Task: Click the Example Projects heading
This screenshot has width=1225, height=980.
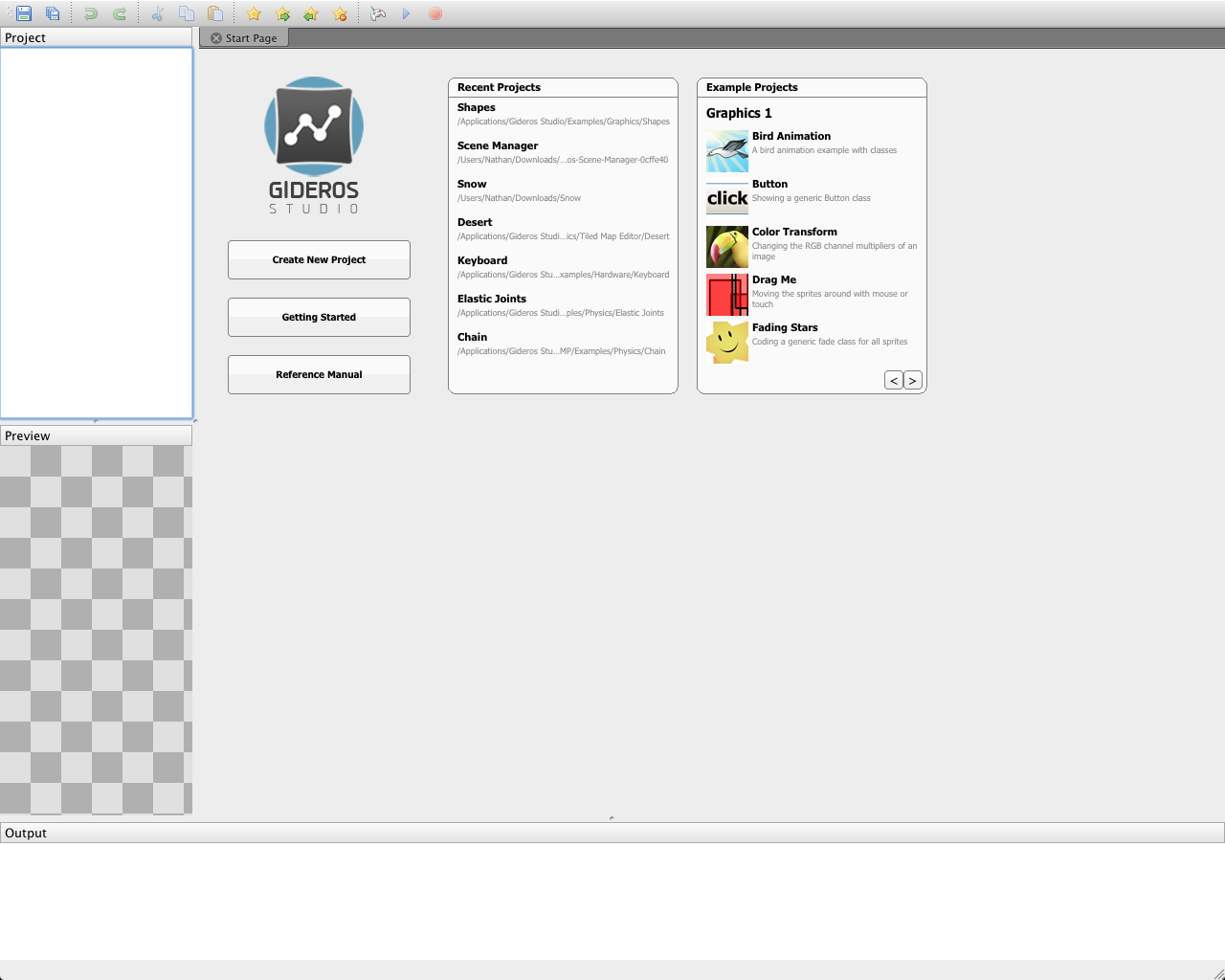Action: [752, 87]
